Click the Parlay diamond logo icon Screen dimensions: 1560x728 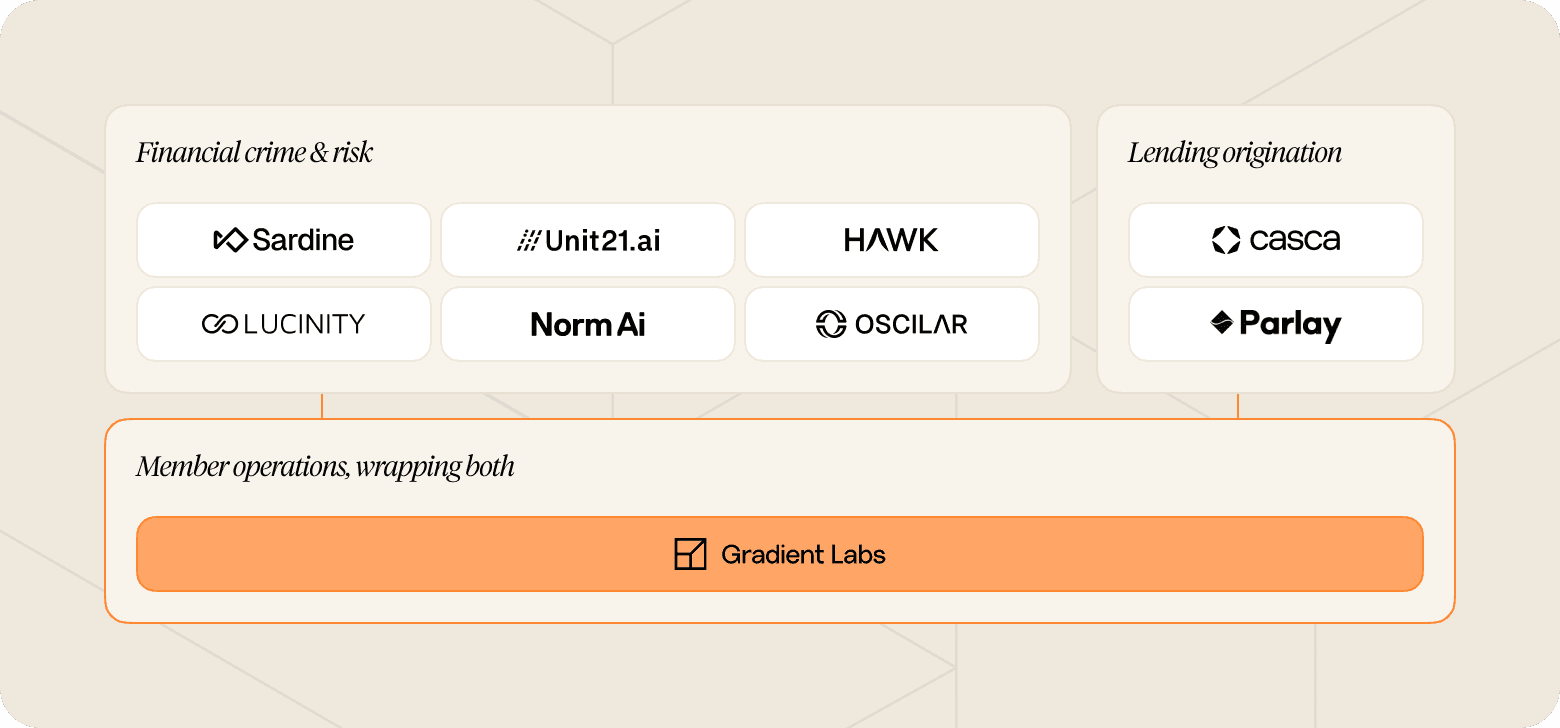tap(1222, 322)
